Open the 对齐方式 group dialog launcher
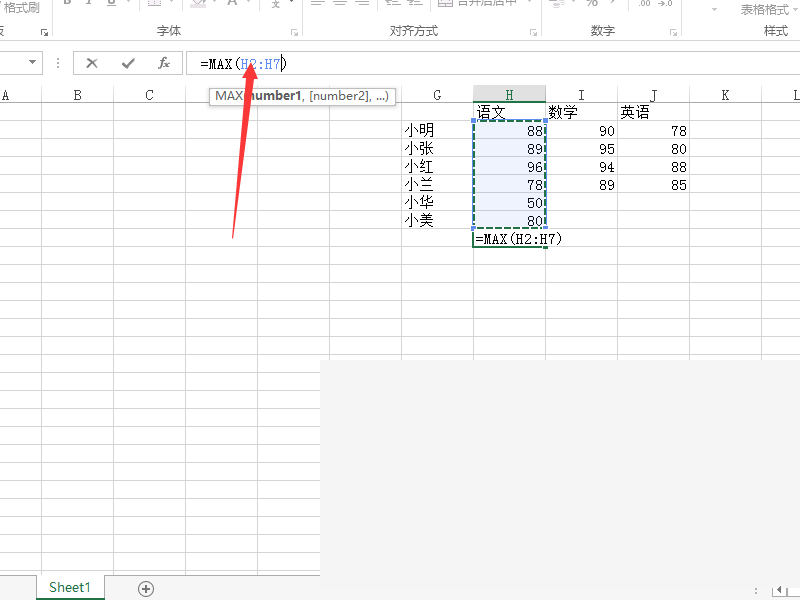The width and height of the screenshot is (800, 600). coord(533,32)
